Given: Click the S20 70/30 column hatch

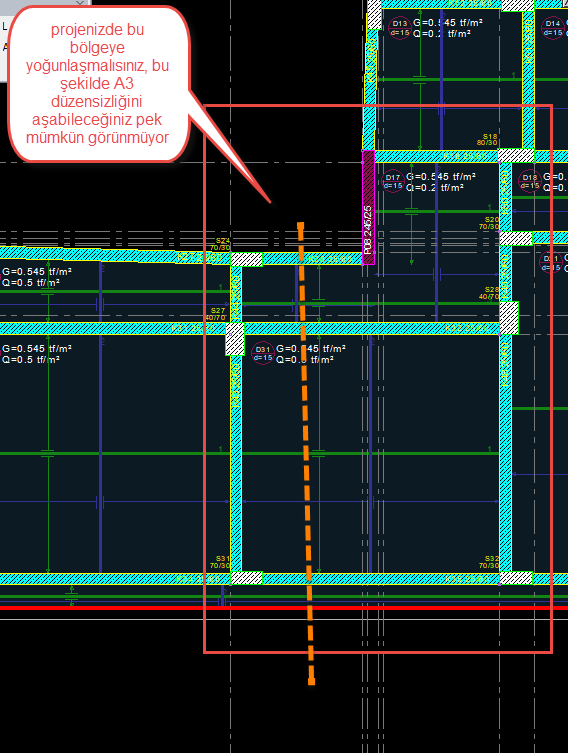Looking at the screenshot, I should point(516,239).
